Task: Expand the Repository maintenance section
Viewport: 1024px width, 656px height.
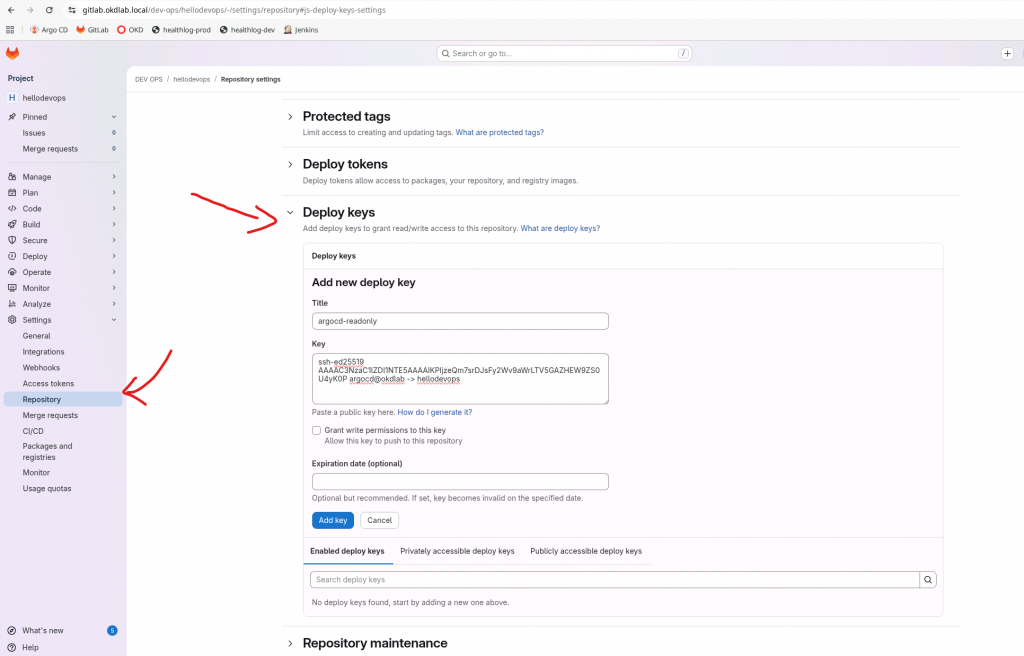Action: (x=290, y=644)
